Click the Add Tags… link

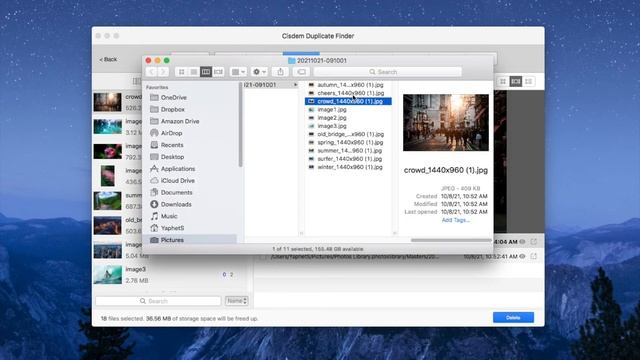pyautogui.click(x=456, y=220)
